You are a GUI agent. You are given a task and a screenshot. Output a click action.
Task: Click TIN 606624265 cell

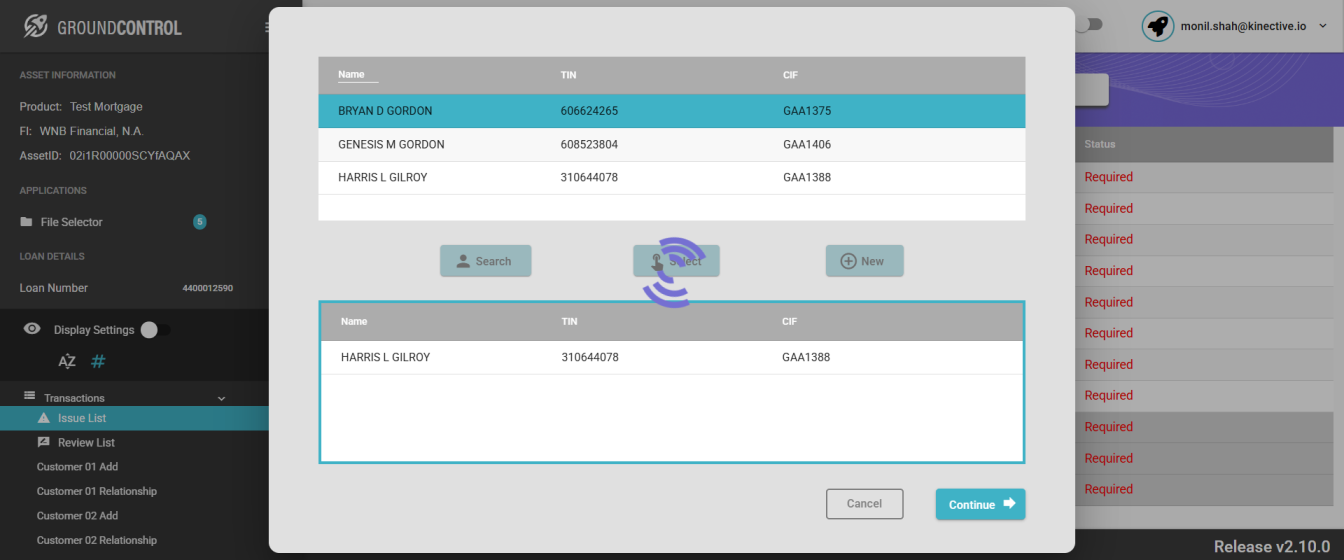coord(589,111)
